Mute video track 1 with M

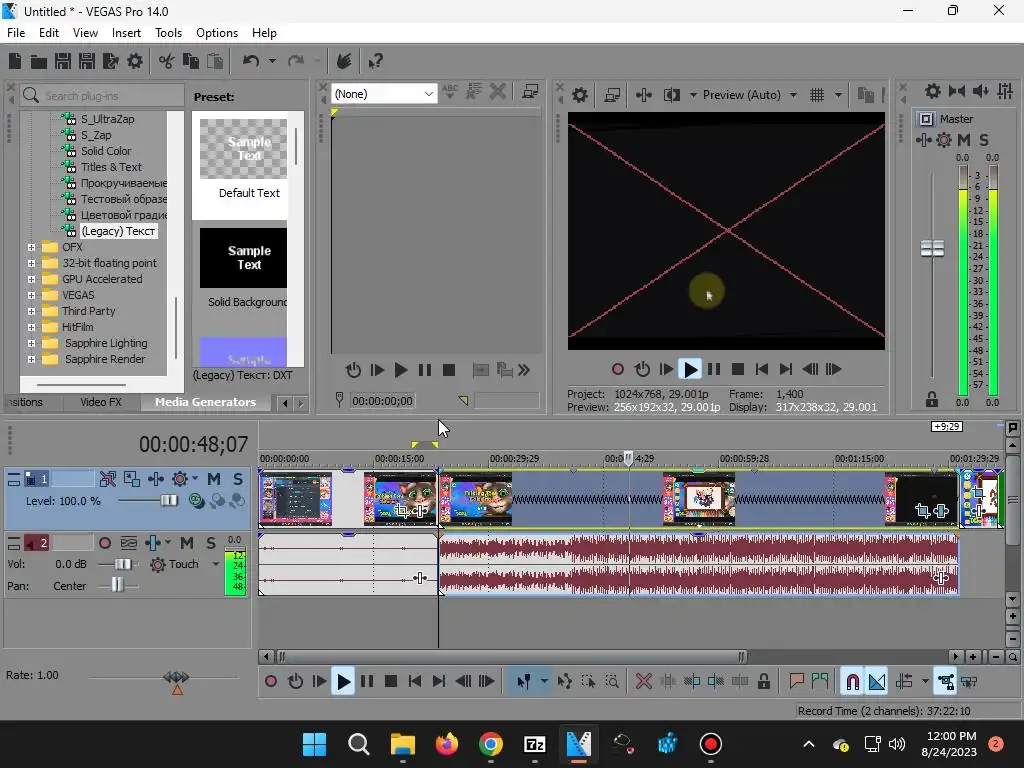(214, 479)
